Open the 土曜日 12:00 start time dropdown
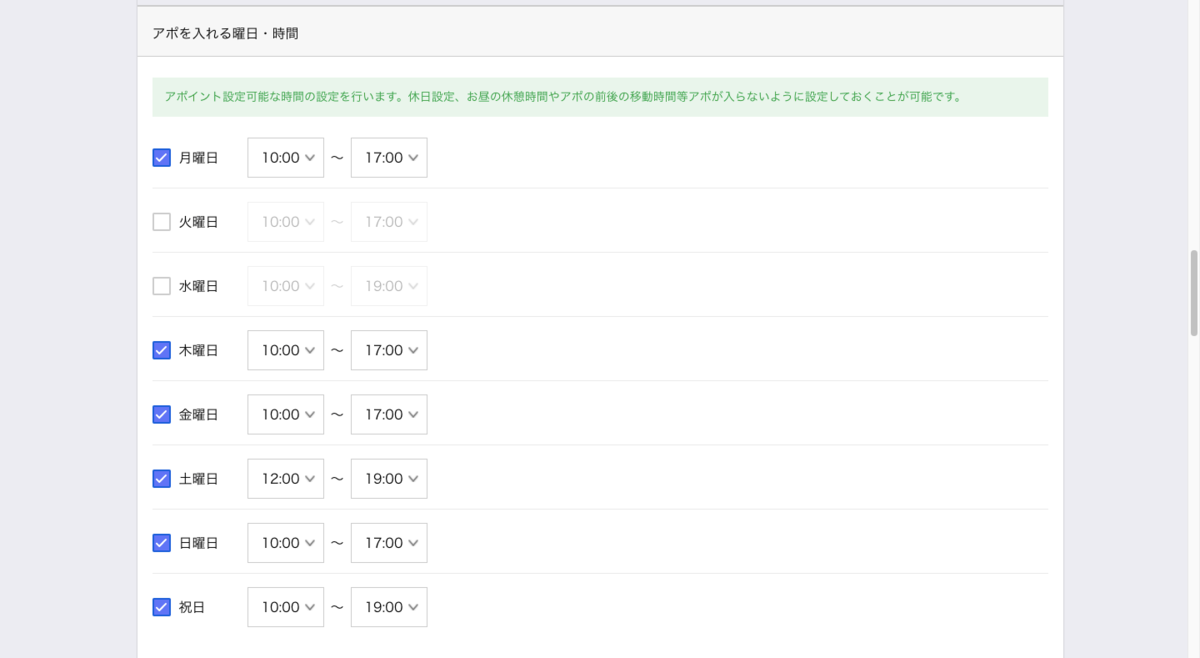This screenshot has height=658, width=1200. click(x=286, y=479)
